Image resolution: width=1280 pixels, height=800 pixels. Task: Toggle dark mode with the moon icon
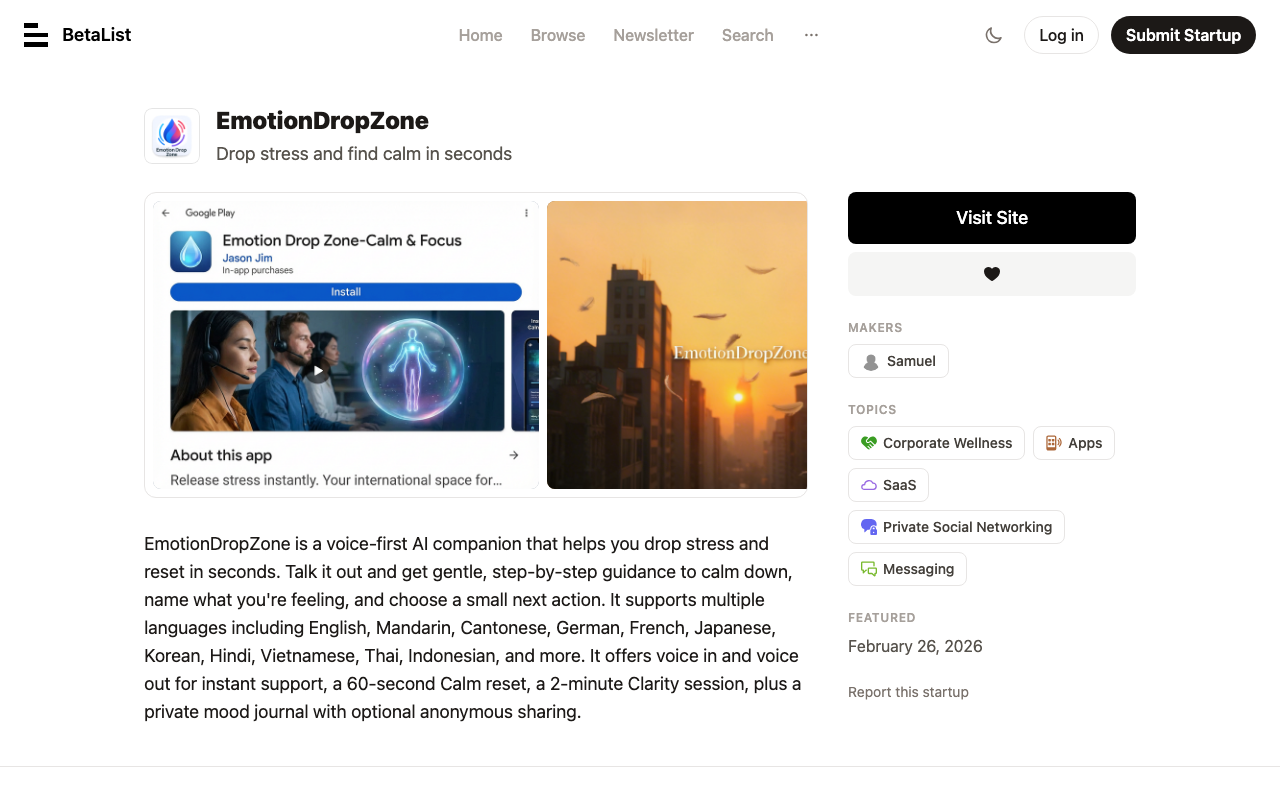point(993,35)
